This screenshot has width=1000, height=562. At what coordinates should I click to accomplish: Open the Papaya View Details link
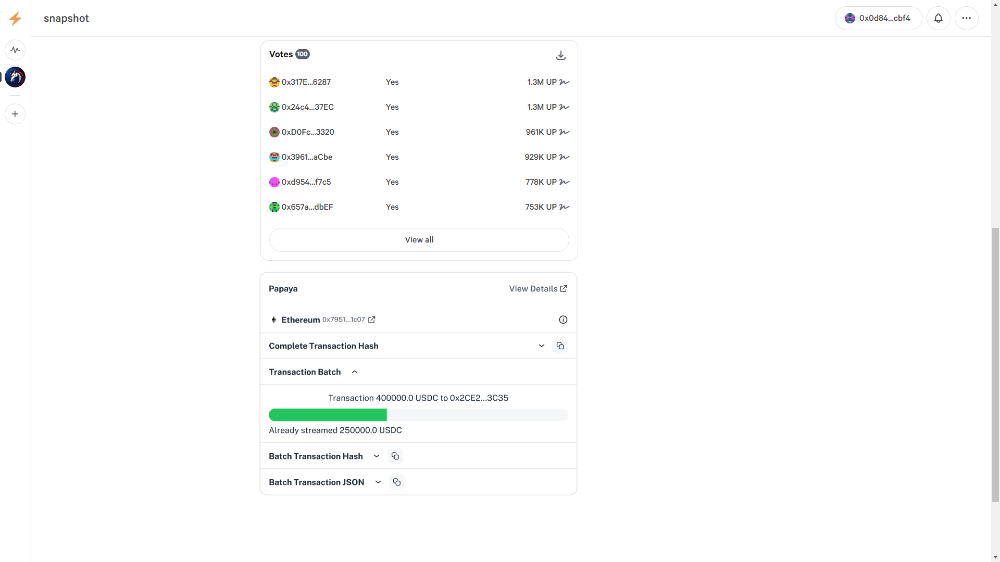click(x=537, y=289)
